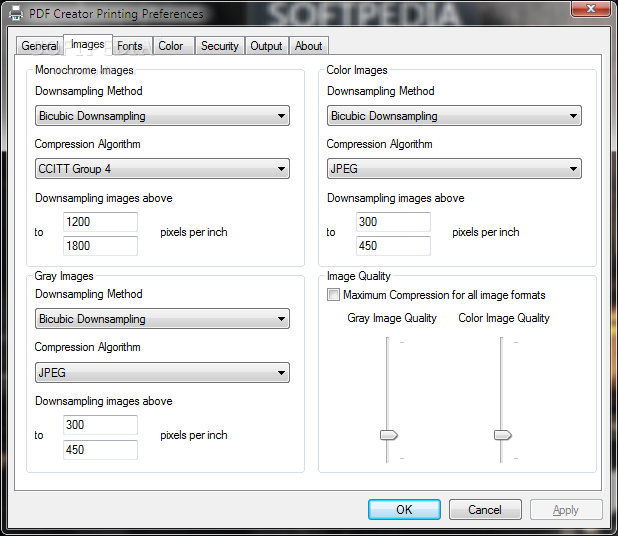Viewport: 618px width, 536px height.
Task: Show the About tab
Action: click(309, 46)
